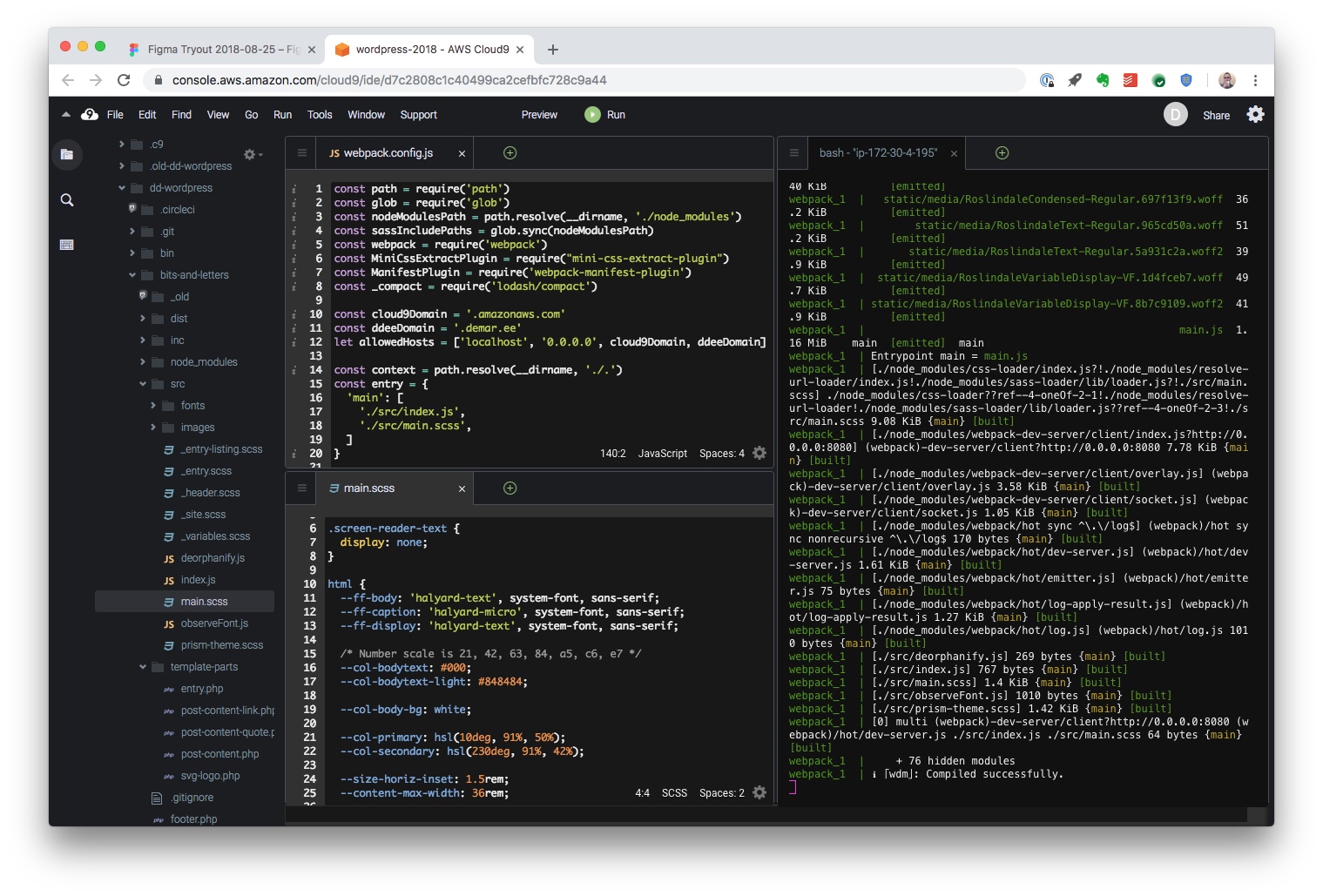Viewport: 1323px width, 896px height.
Task: Click Preview in the toolbar
Action: click(x=539, y=115)
